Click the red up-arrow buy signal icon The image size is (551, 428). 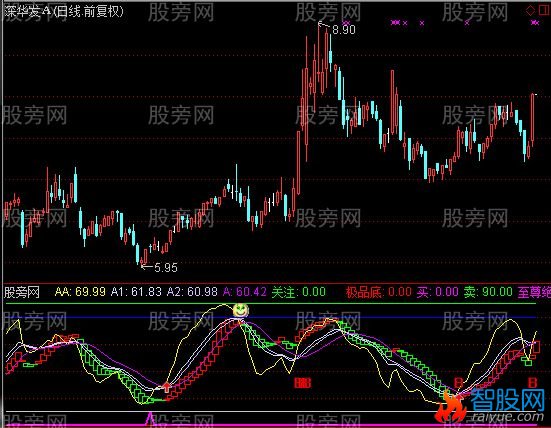tap(167, 387)
